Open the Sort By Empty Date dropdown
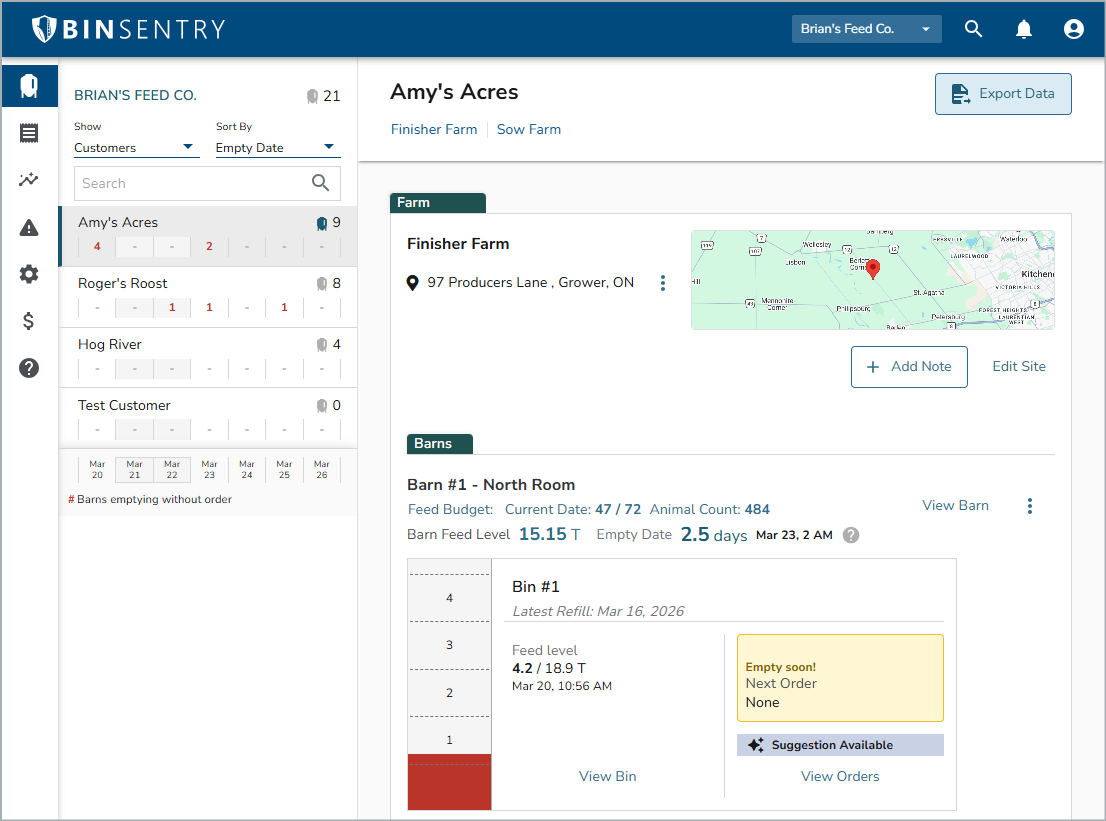 277,148
